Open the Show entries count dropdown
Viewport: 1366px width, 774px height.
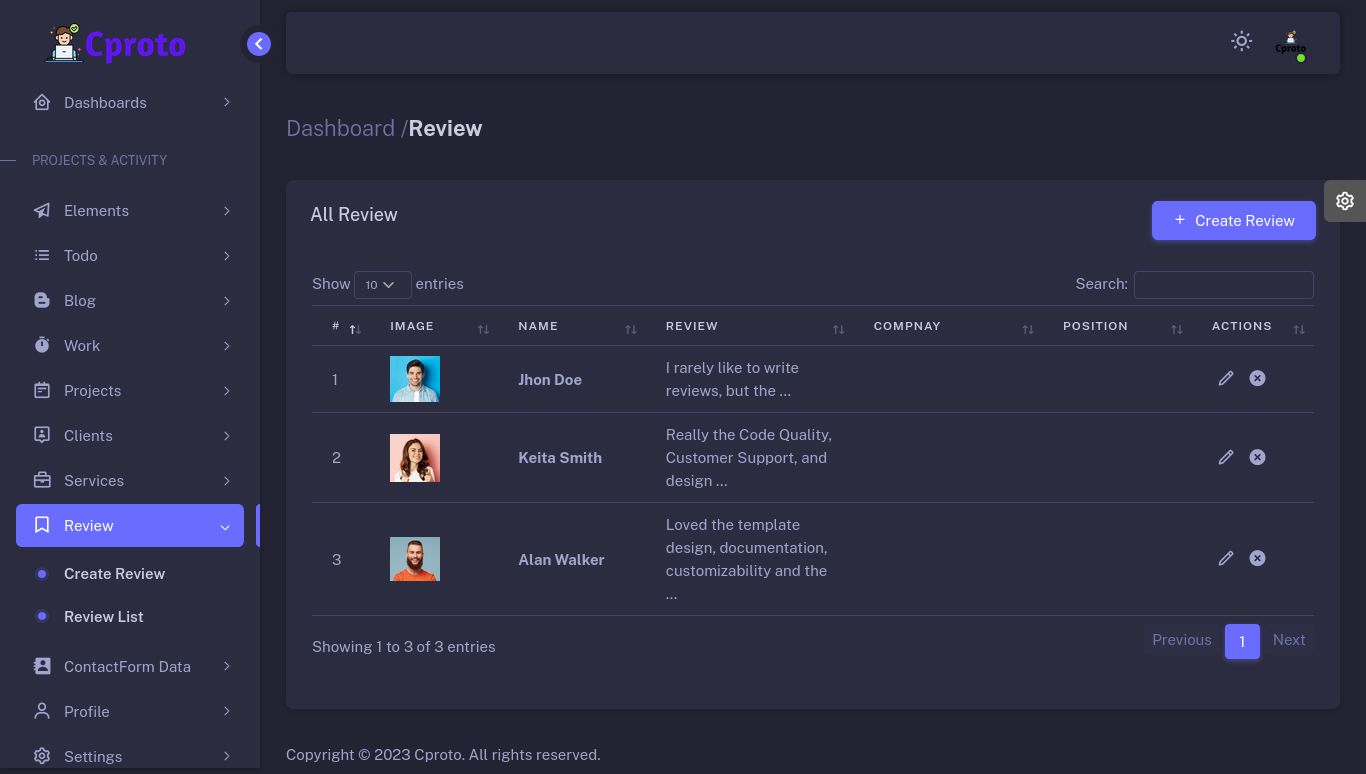coord(382,285)
